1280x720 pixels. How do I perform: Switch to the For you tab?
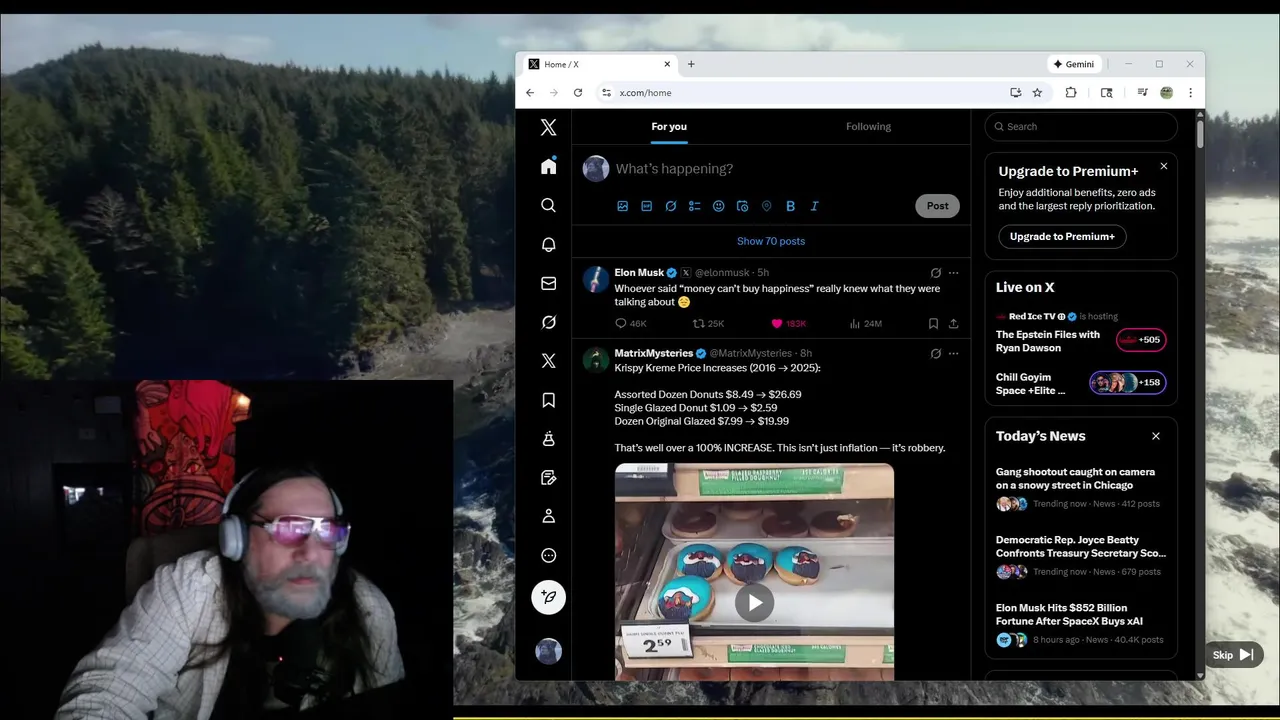[669, 126]
